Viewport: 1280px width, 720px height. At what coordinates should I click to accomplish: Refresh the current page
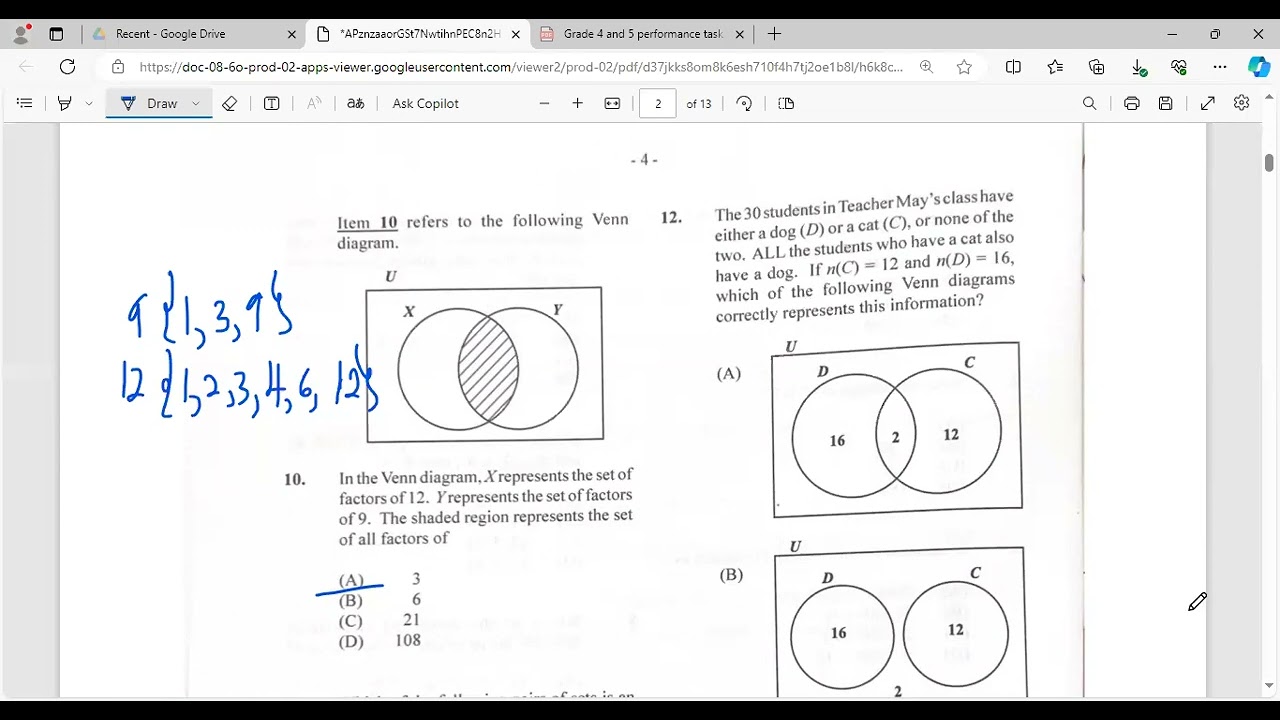[68, 67]
